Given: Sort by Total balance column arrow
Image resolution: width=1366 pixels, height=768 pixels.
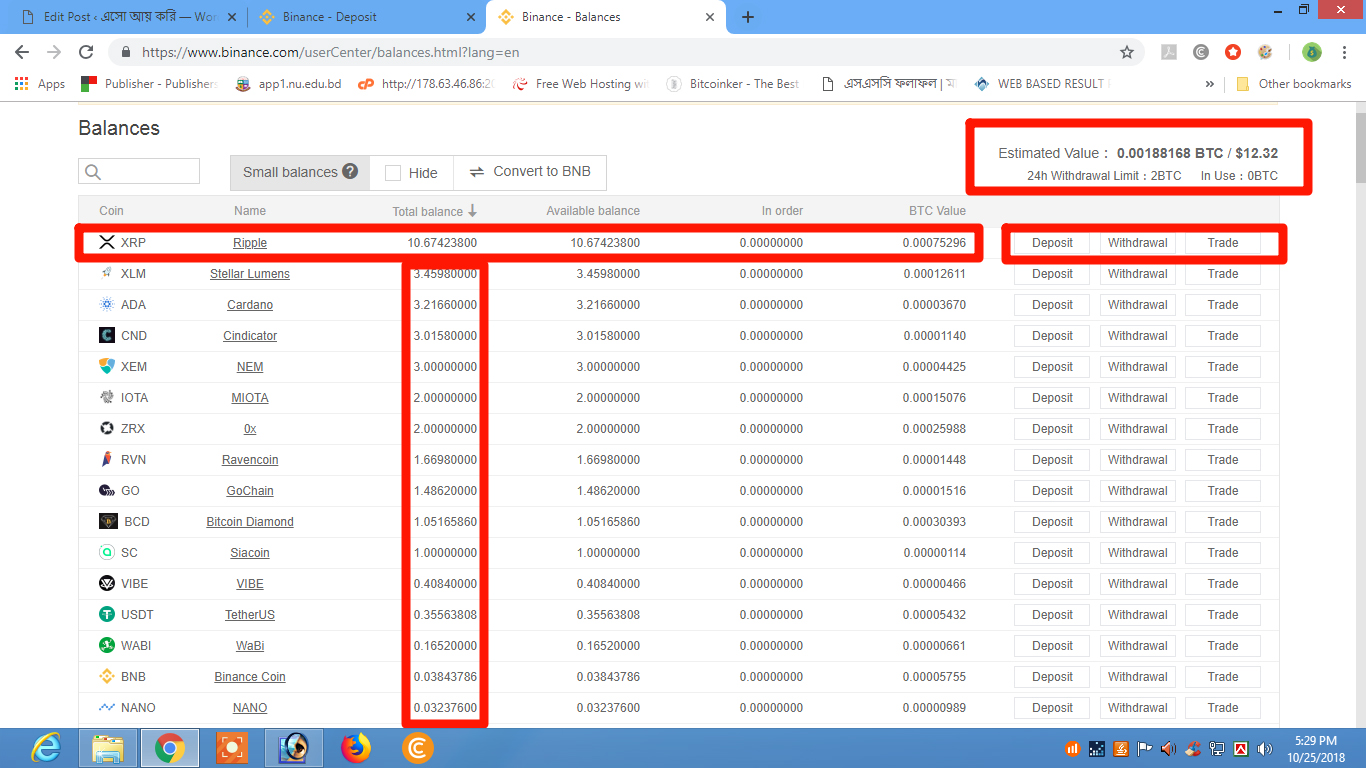Looking at the screenshot, I should click(x=472, y=211).
